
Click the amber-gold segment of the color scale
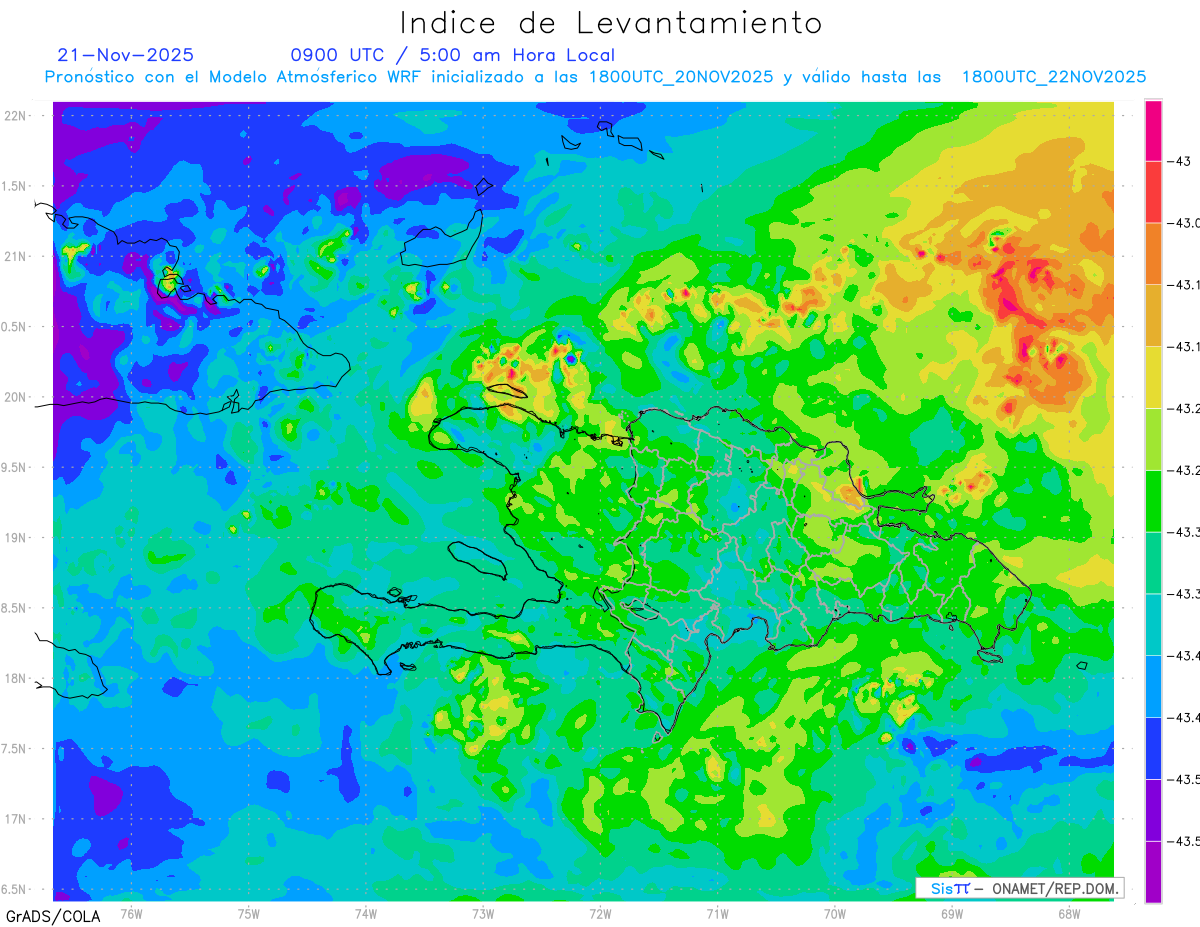point(1153,316)
